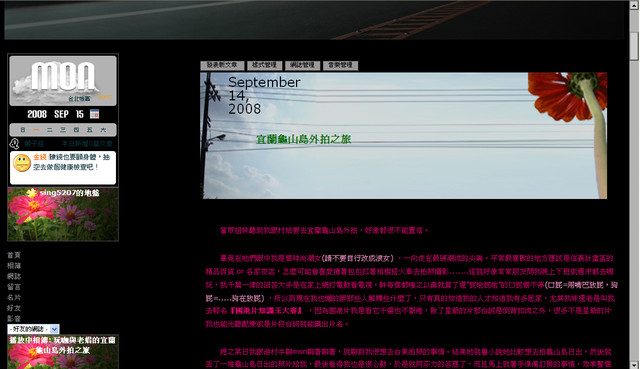Click the vertical scrollbar thumb
This screenshot has width=640, height=369.
(634, 46)
